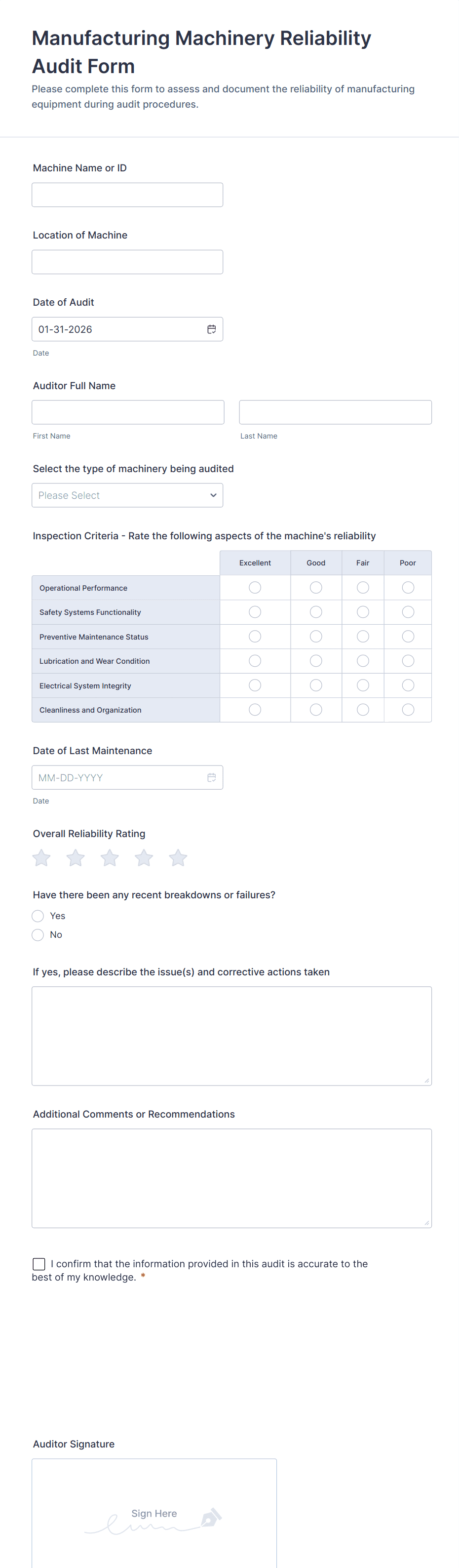This screenshot has width=459, height=1568.
Task: Rate Operational Performance as Excellent
Action: (x=255, y=587)
